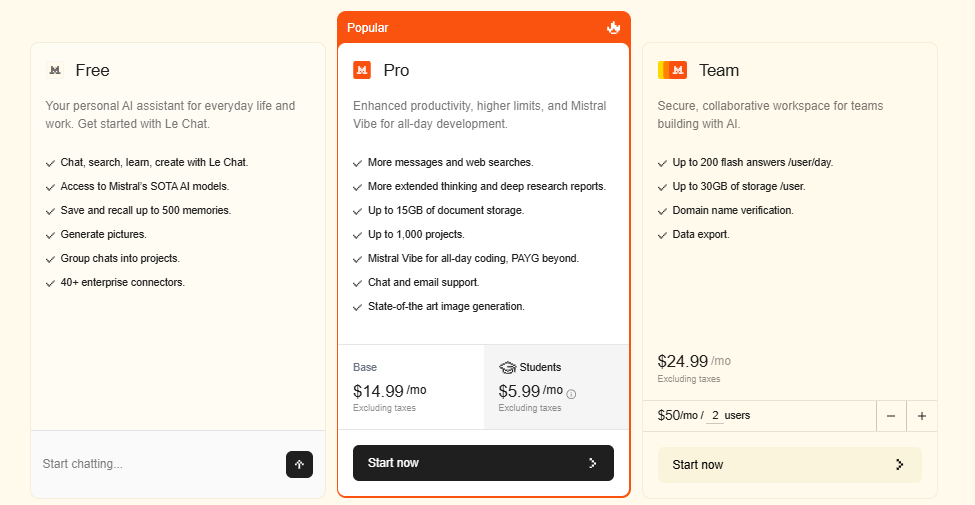Send message with the up-arrow button
The height and width of the screenshot is (505, 975).
[299, 465]
